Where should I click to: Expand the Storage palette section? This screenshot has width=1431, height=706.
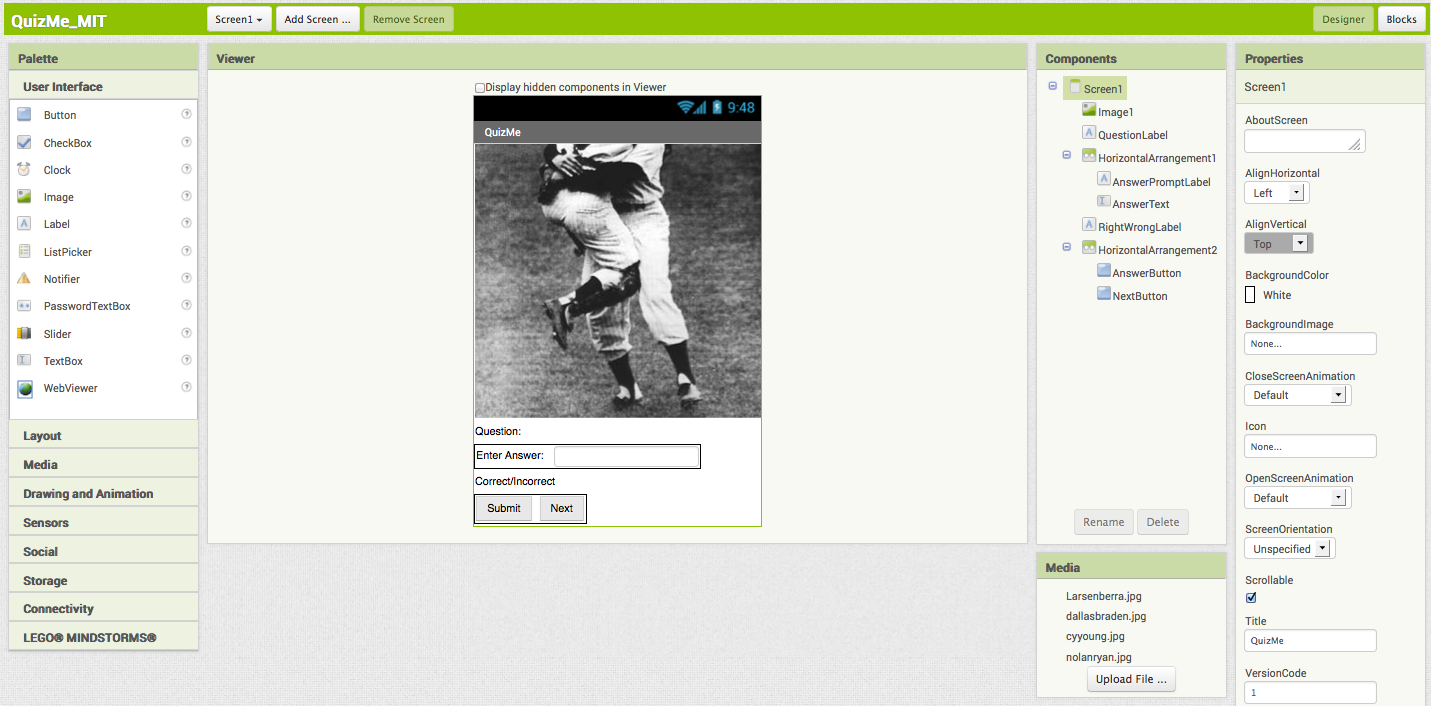click(x=104, y=581)
